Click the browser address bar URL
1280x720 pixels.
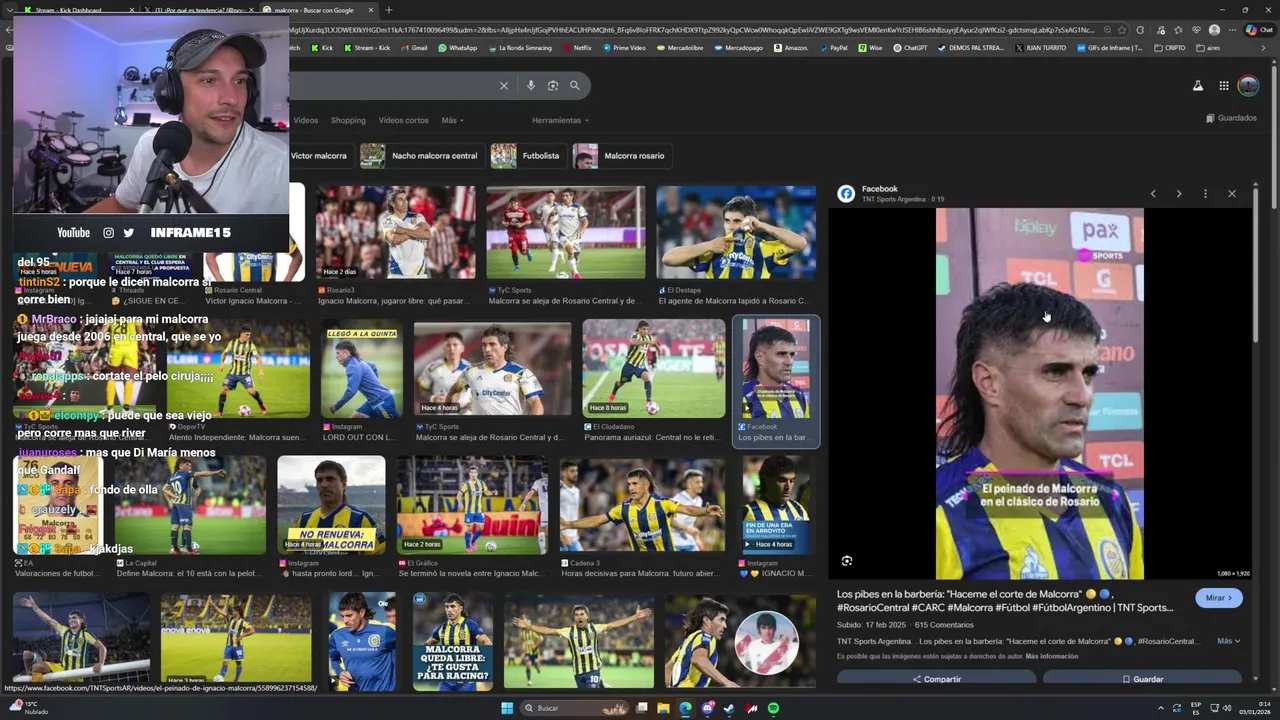coord(690,30)
